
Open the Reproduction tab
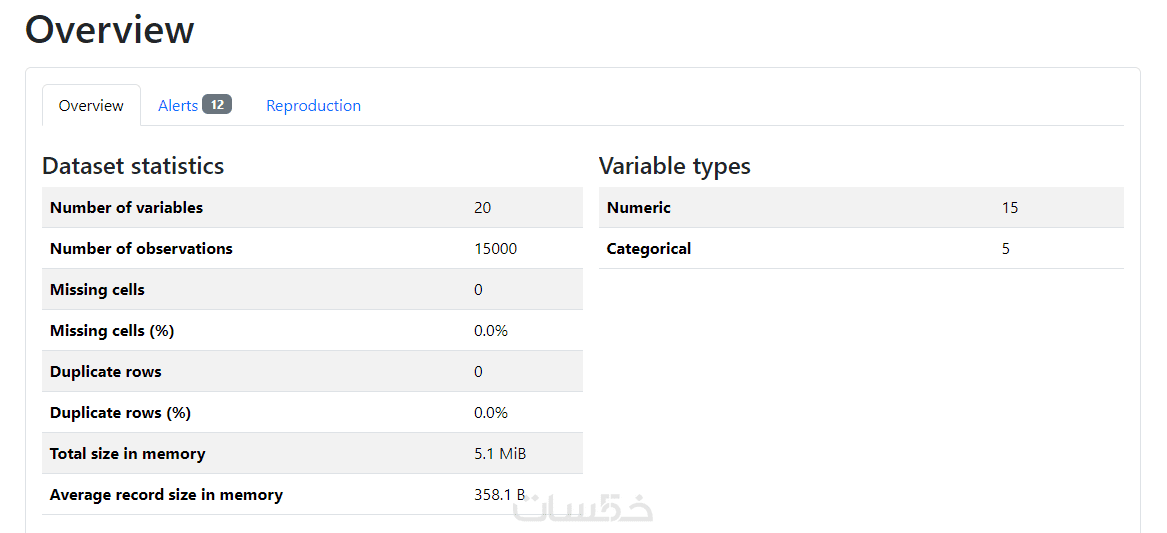[x=313, y=105]
